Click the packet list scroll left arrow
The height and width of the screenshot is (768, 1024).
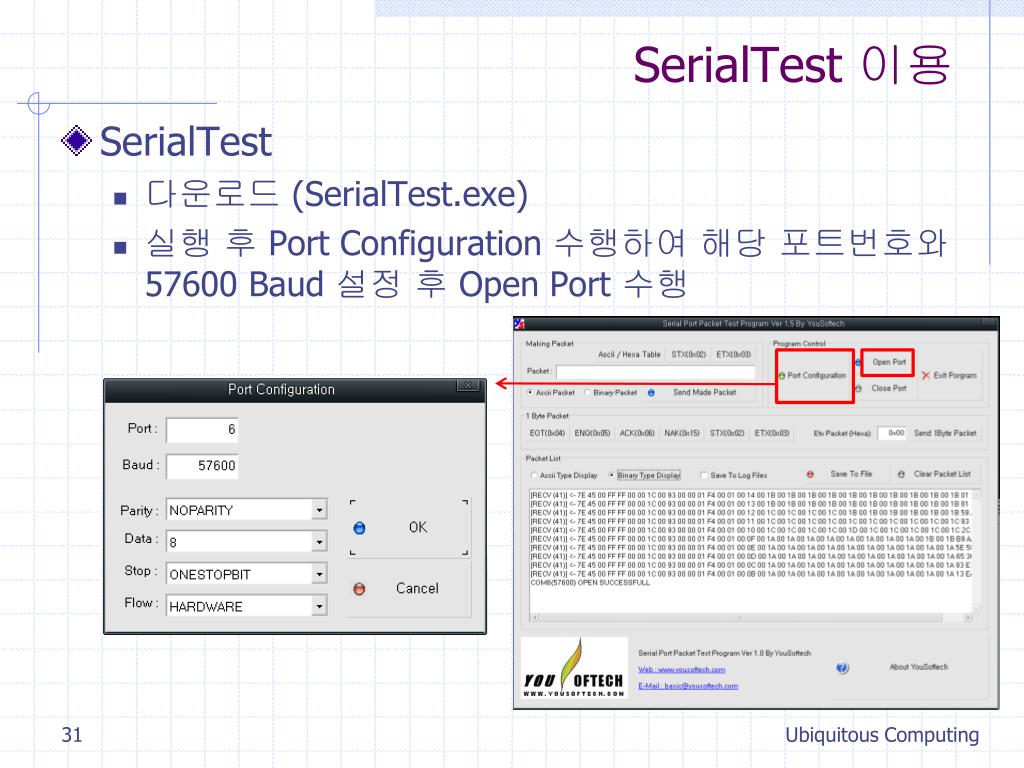(535, 617)
